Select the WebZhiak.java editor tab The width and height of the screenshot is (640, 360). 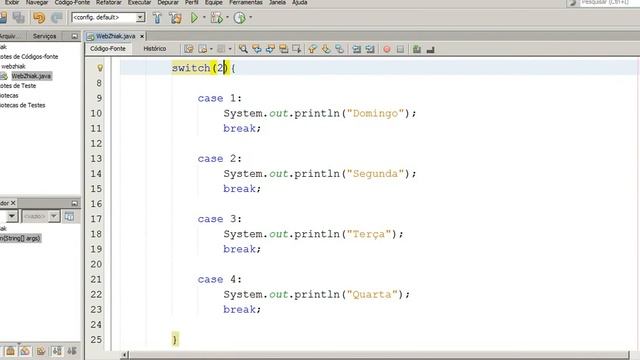click(x=115, y=36)
